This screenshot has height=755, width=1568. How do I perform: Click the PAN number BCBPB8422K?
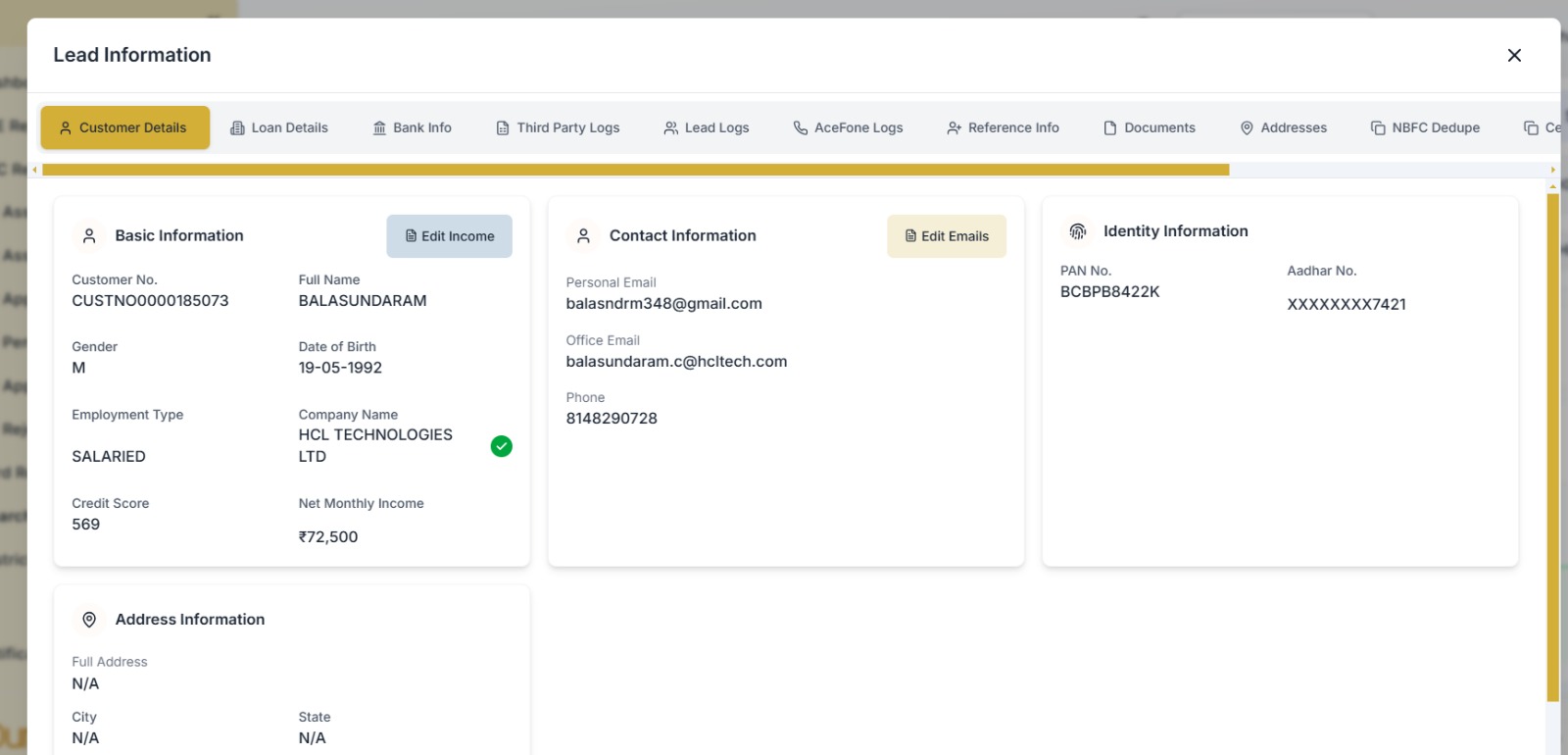pyautogui.click(x=1110, y=292)
